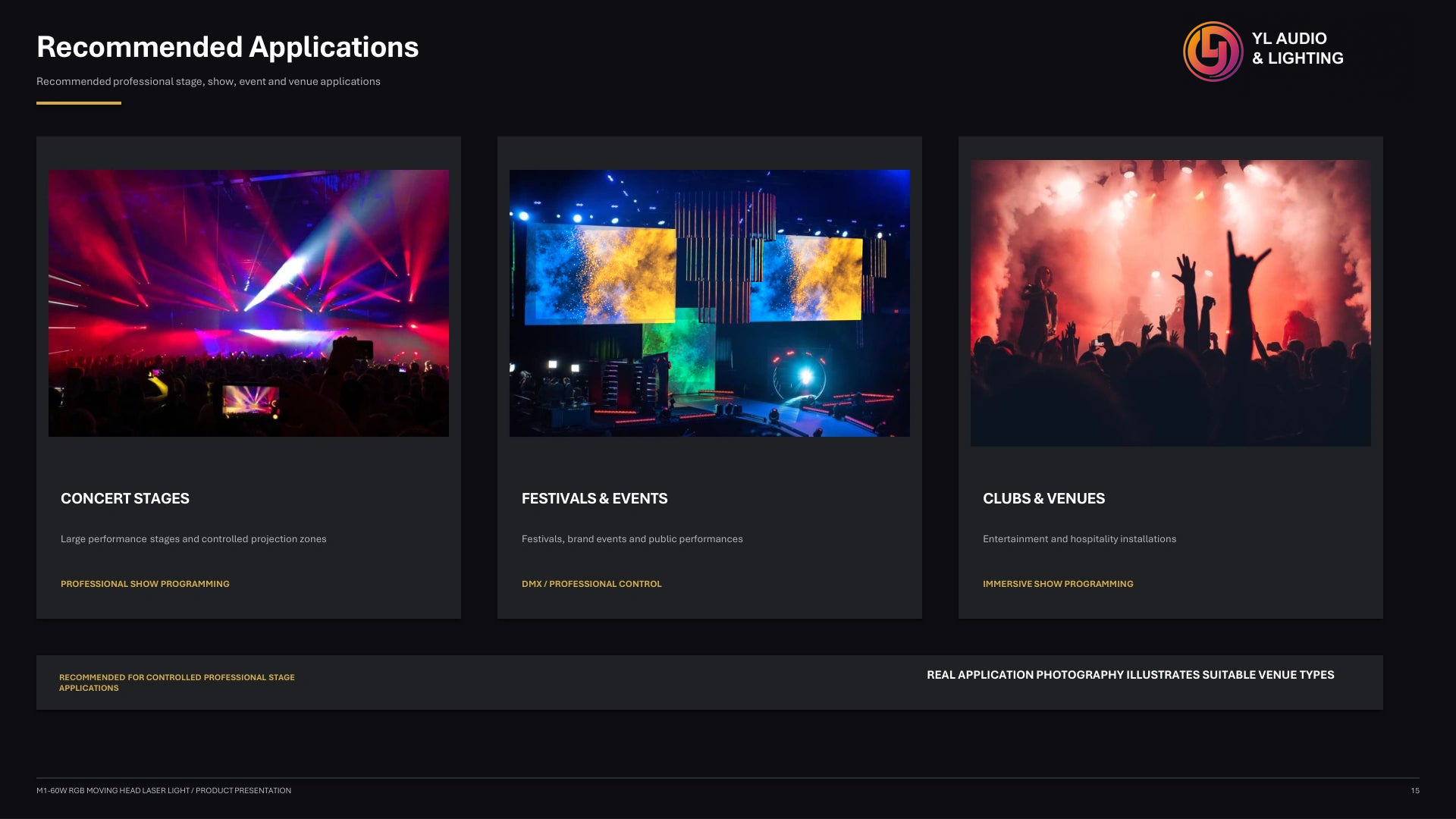The width and height of the screenshot is (1456, 819).
Task: Open the festival LED screen photo
Action: (710, 303)
